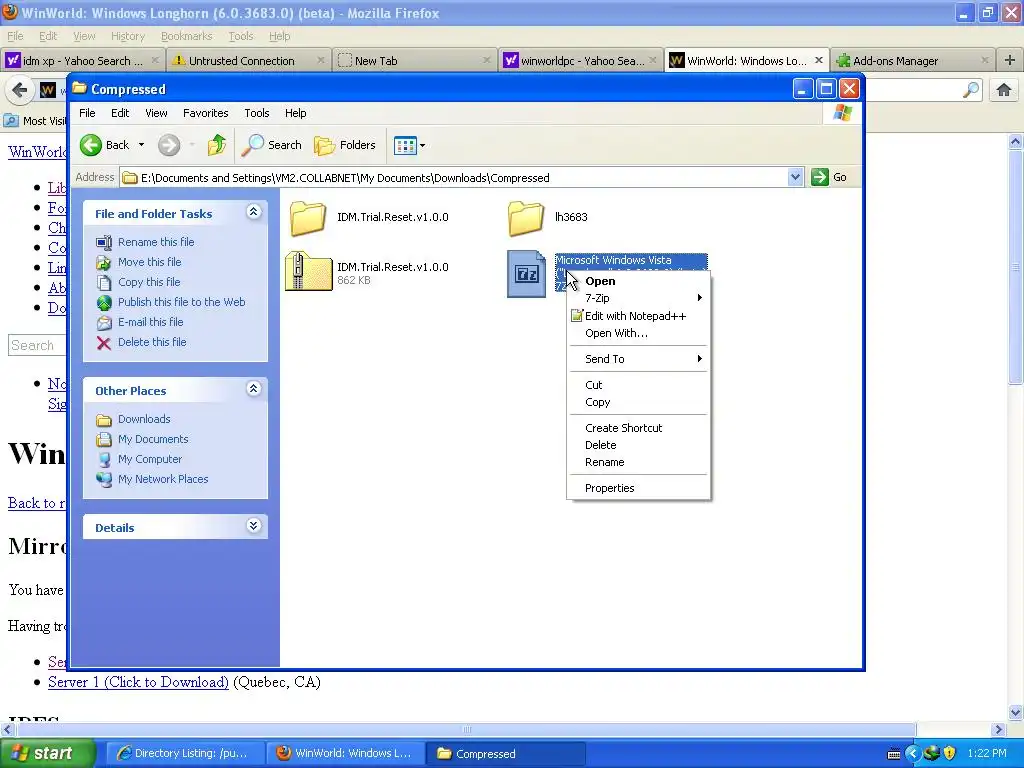
Task: Open Firefox's Bookmarks menu
Action: 187,37
